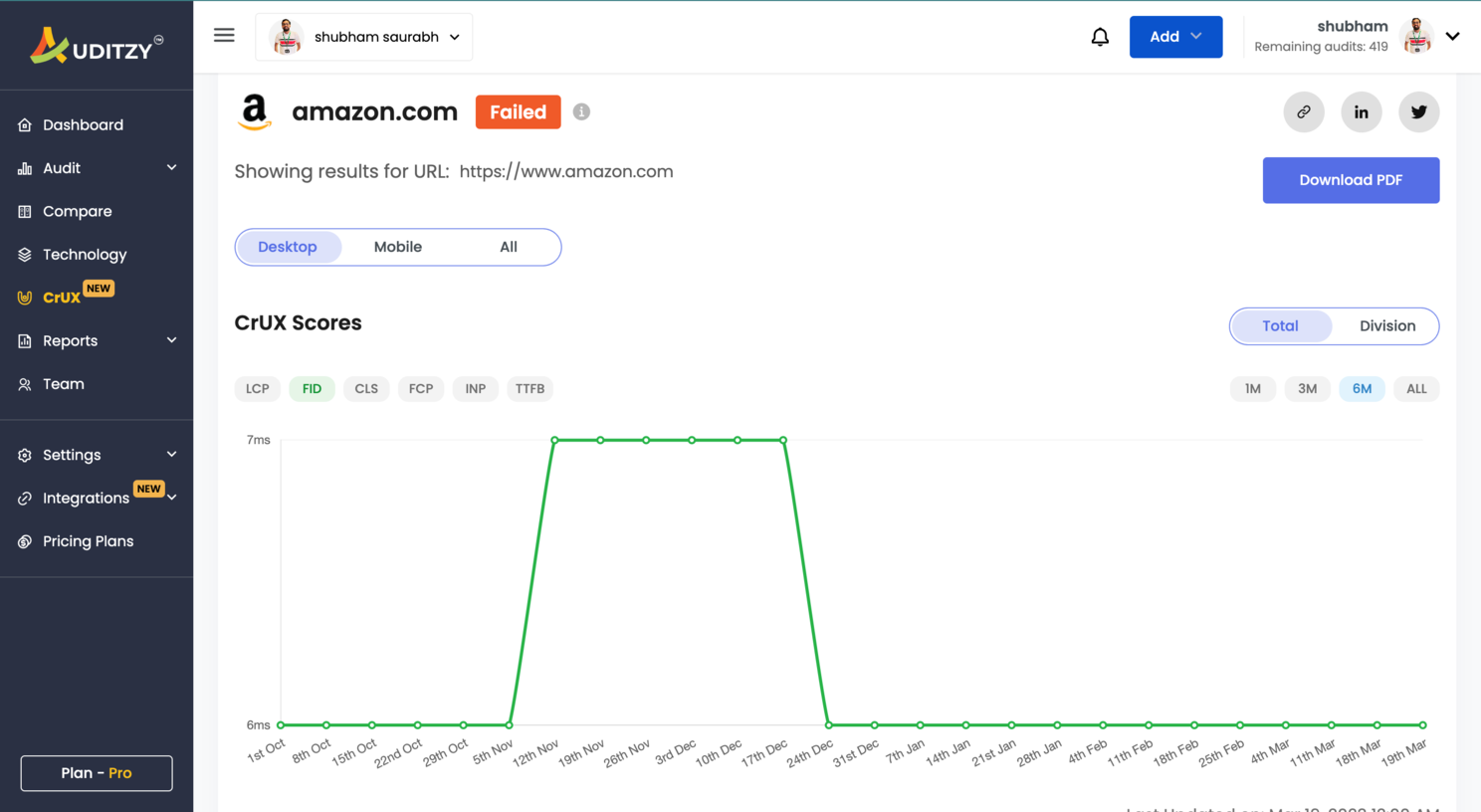This screenshot has height=812, width=1481.
Task: Click the Pricing Plans dollar icon
Action: tap(25, 541)
